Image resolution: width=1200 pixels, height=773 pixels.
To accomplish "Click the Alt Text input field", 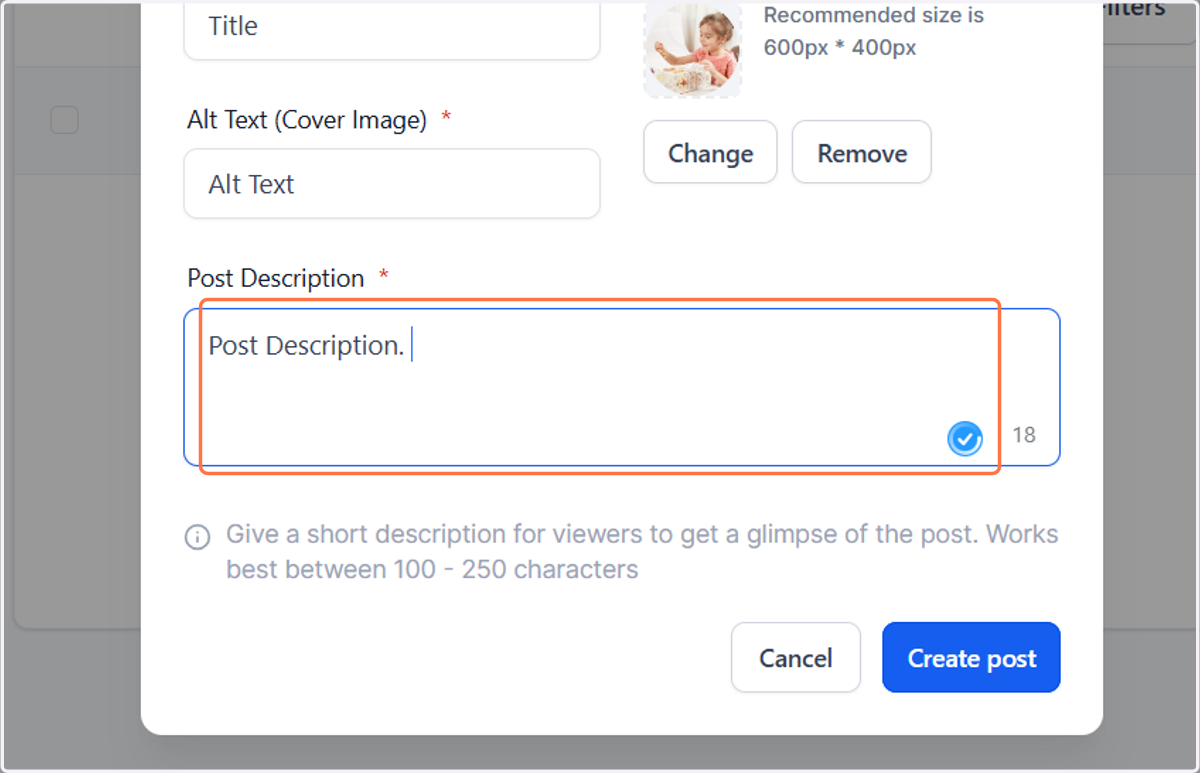I will pos(392,184).
